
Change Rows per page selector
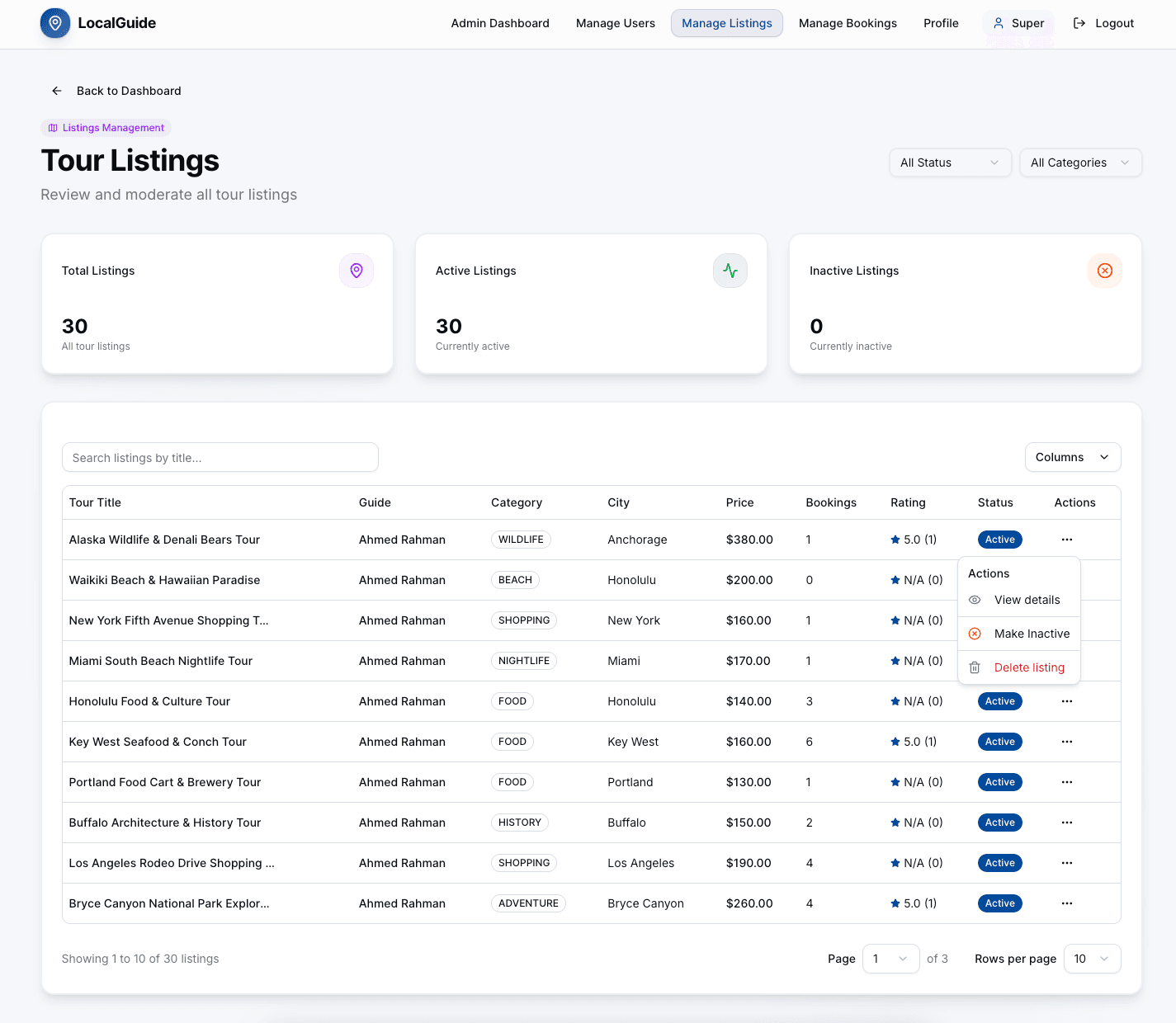pos(1092,959)
